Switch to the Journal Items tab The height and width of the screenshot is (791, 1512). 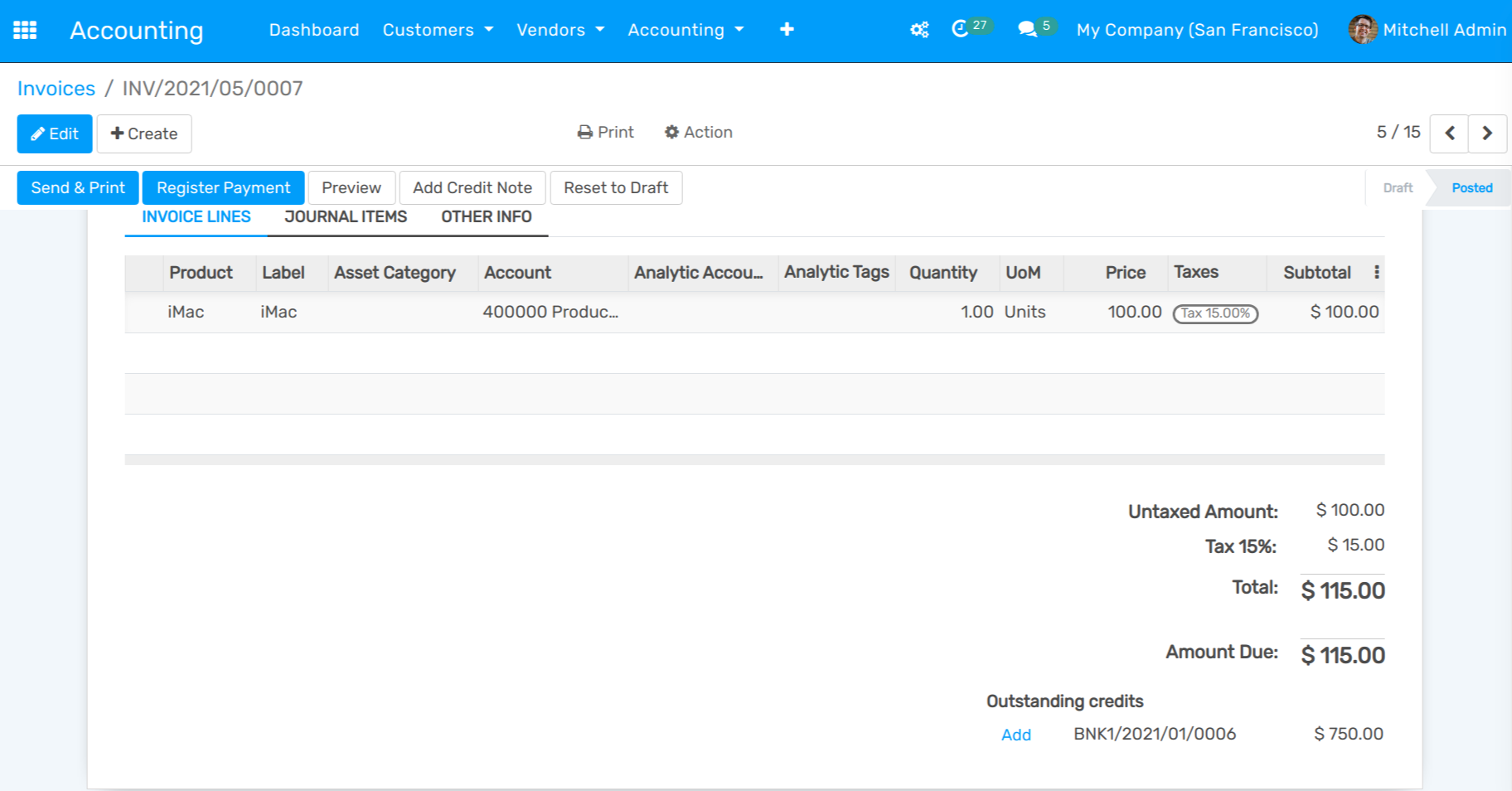[346, 217]
